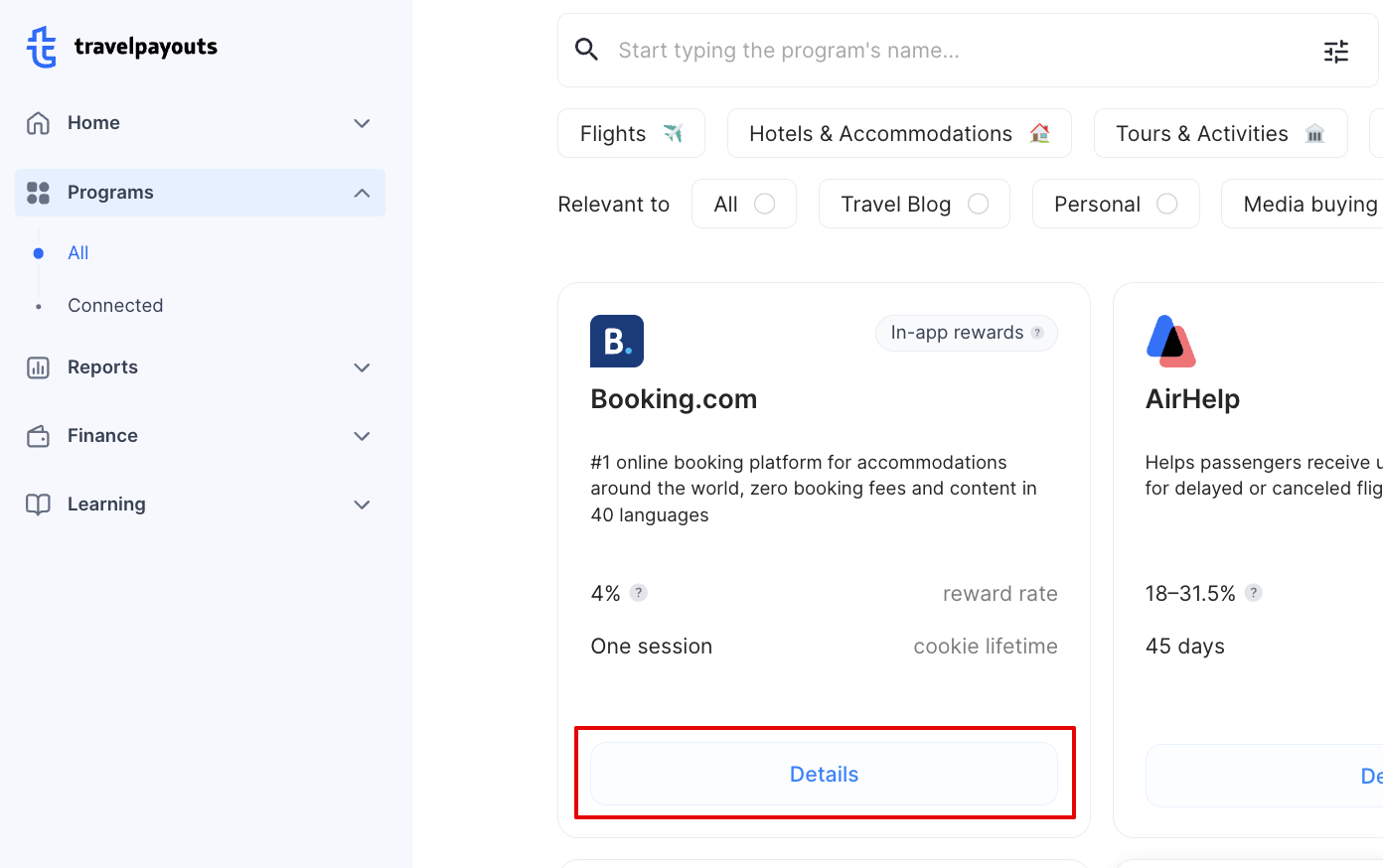Click the help icon next to 4% rate
Screen dimensions: 1383x868
tap(639, 593)
